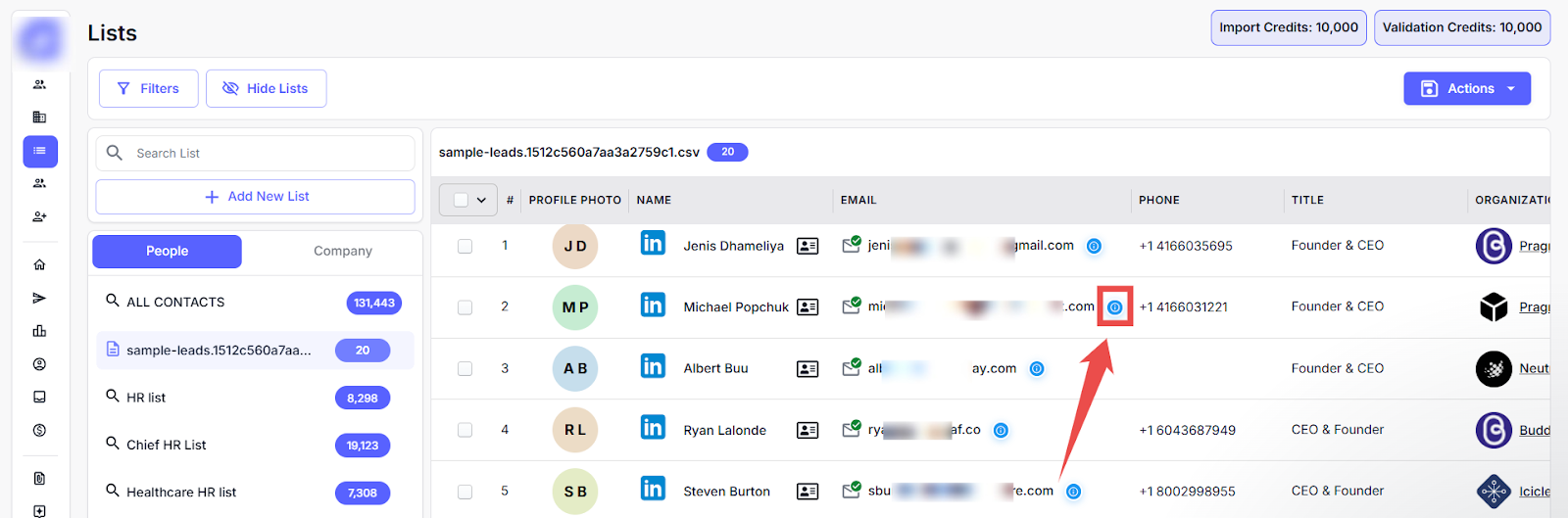Image resolution: width=1568 pixels, height=518 pixels.
Task: Open home icon in left sidebar
Action: pyautogui.click(x=39, y=264)
